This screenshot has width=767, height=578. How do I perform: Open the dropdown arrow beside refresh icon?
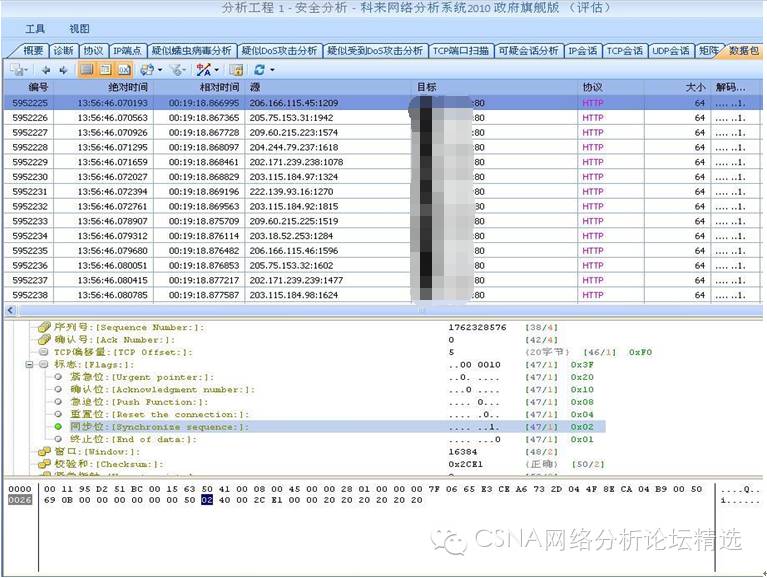pos(271,70)
